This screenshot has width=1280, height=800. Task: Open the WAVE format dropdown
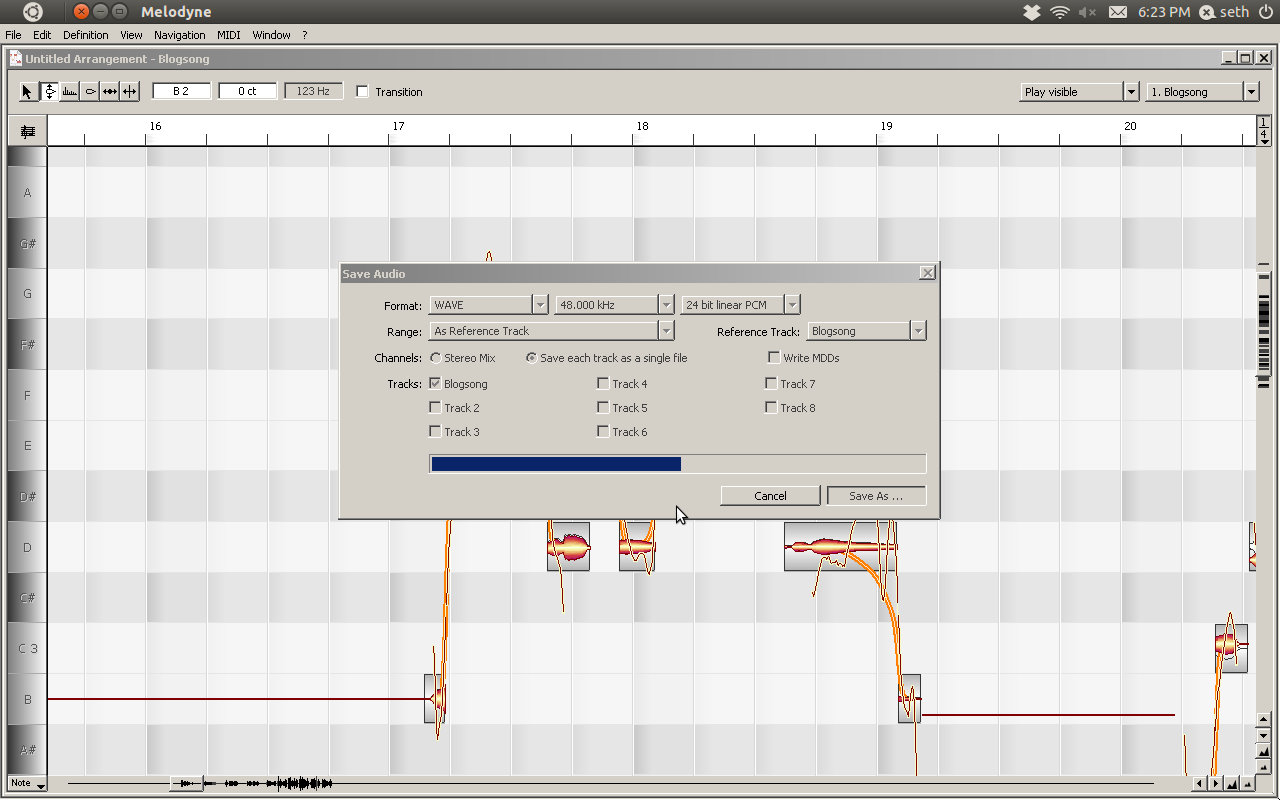[489, 305]
